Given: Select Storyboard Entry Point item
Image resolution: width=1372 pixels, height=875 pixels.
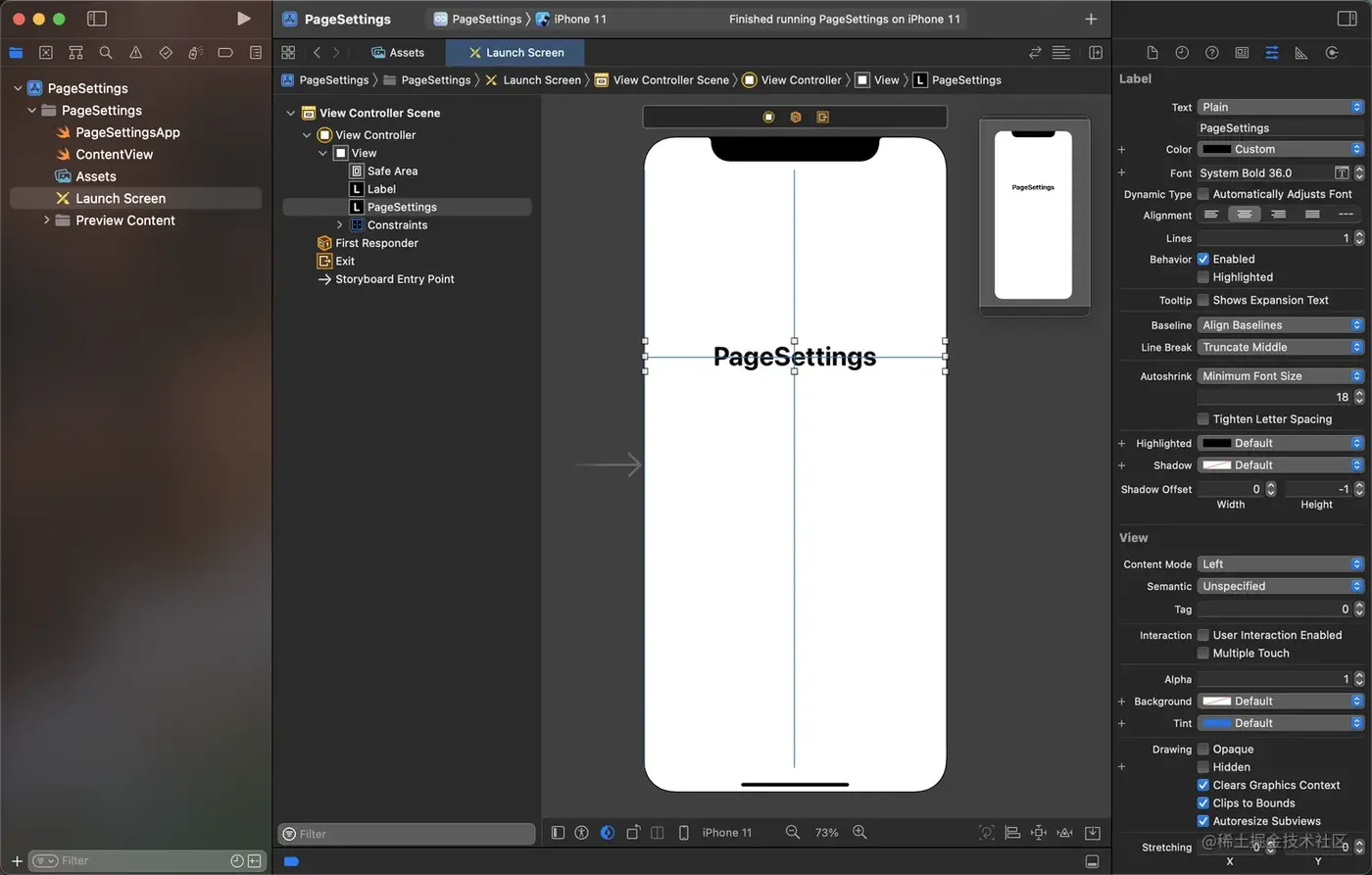Looking at the screenshot, I should pos(394,279).
